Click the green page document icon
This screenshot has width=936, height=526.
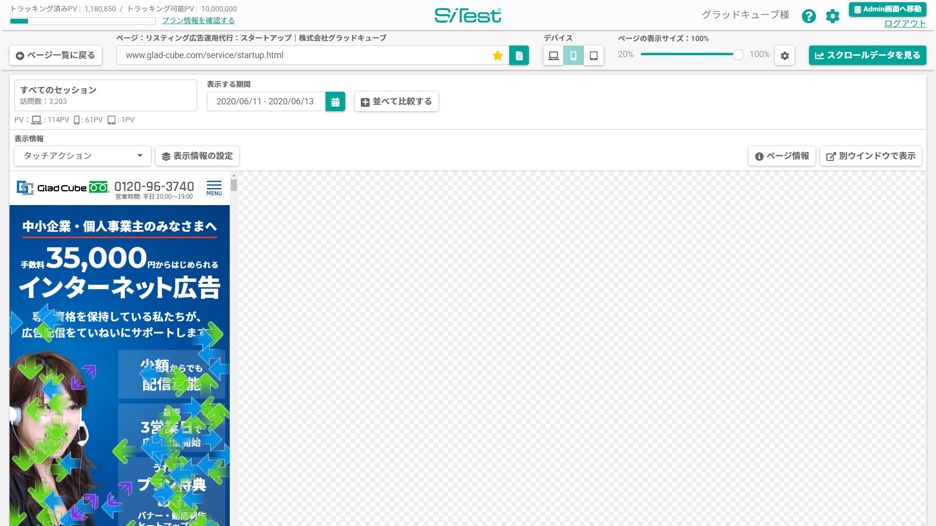coord(519,56)
